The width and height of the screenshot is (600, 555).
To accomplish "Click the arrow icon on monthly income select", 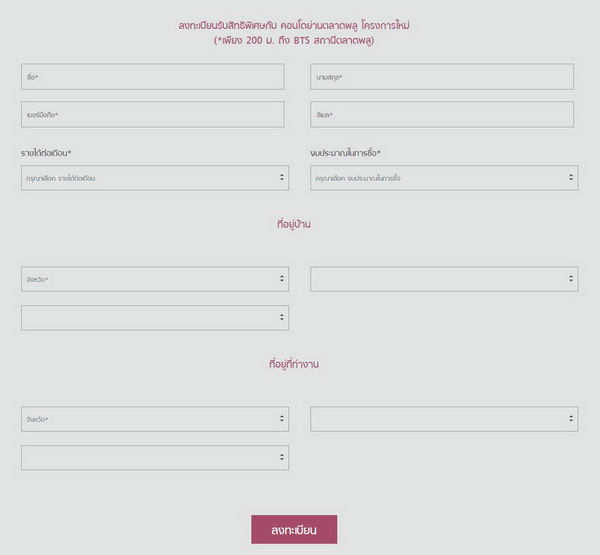I will [282, 178].
